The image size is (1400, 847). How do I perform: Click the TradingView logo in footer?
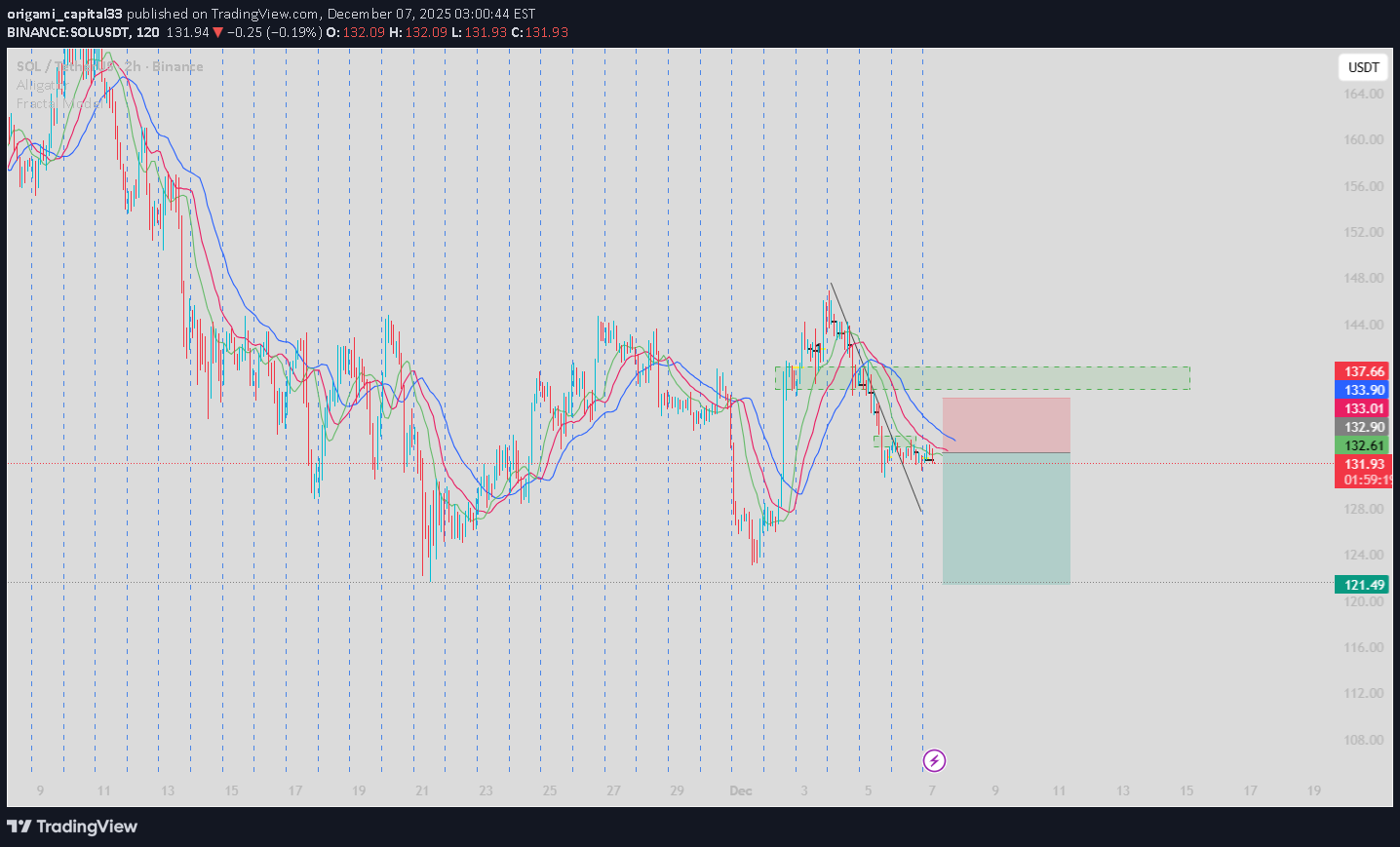(73, 827)
